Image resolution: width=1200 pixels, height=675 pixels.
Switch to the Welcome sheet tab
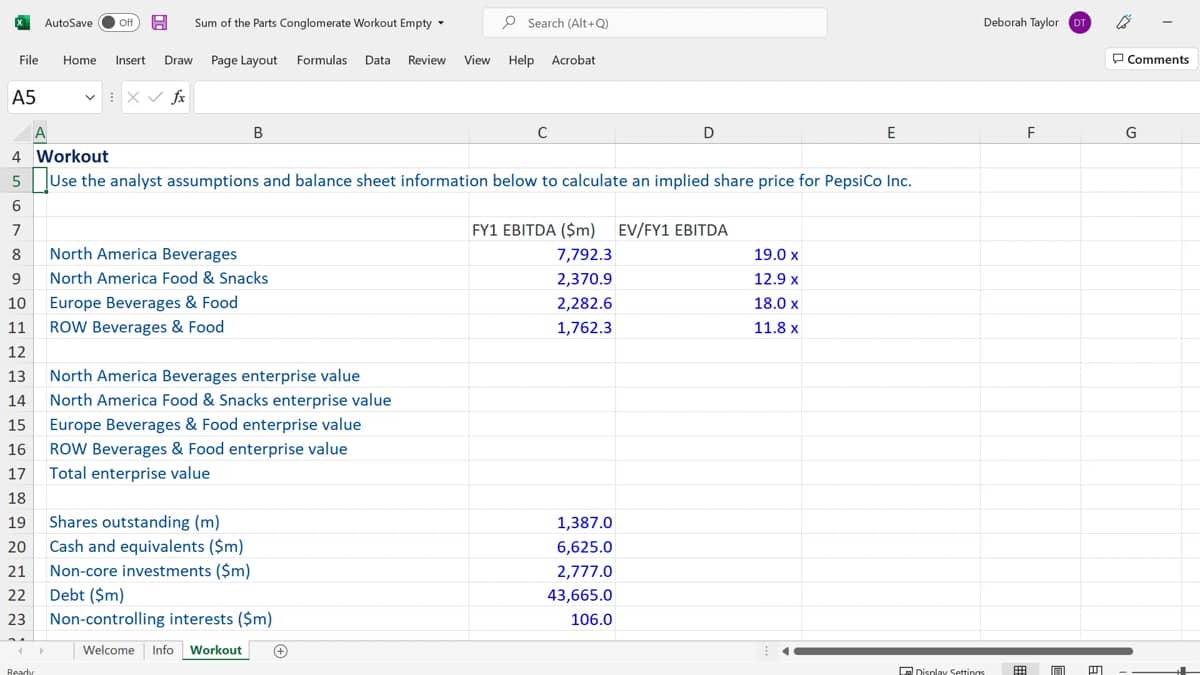[108, 650]
